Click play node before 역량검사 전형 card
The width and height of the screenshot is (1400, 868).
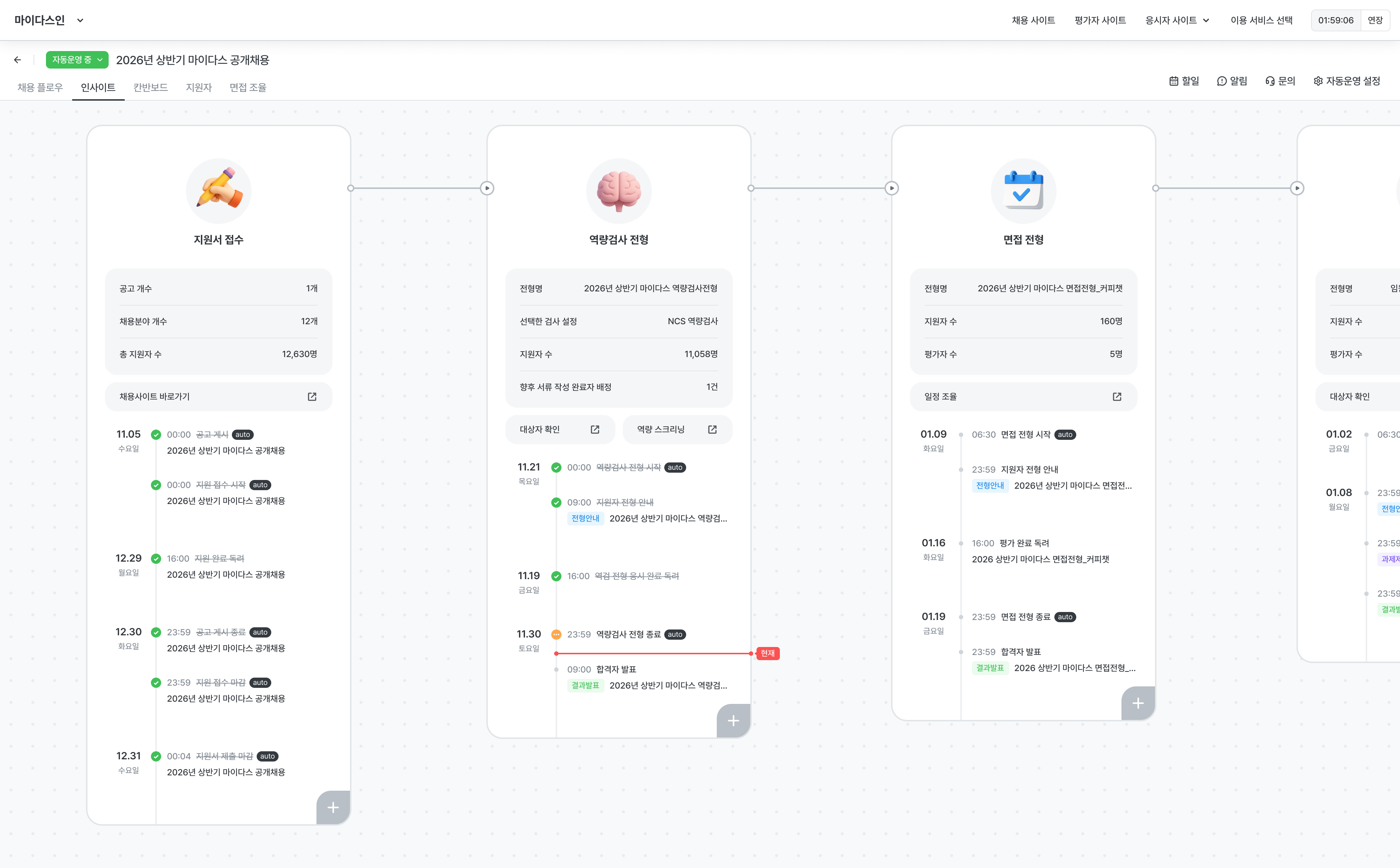pyautogui.click(x=487, y=188)
